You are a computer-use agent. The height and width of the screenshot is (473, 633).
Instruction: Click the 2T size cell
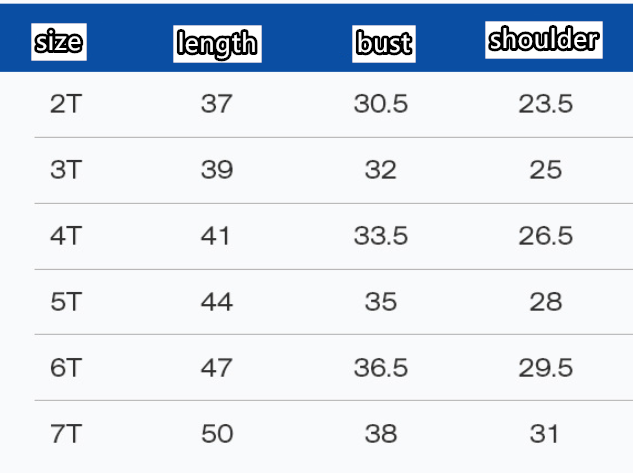click(x=65, y=104)
